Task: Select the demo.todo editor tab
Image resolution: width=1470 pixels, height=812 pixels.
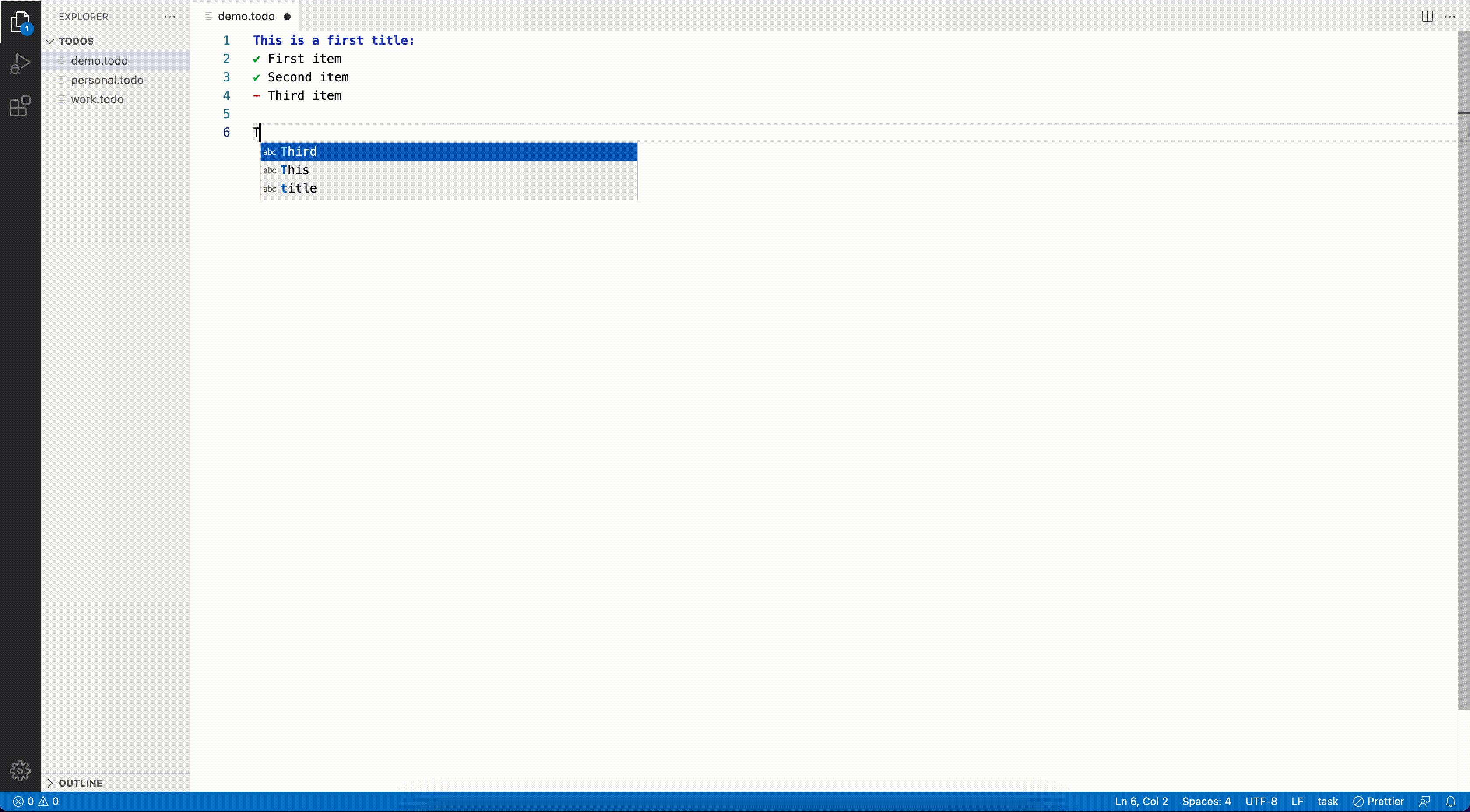Action: pos(246,17)
